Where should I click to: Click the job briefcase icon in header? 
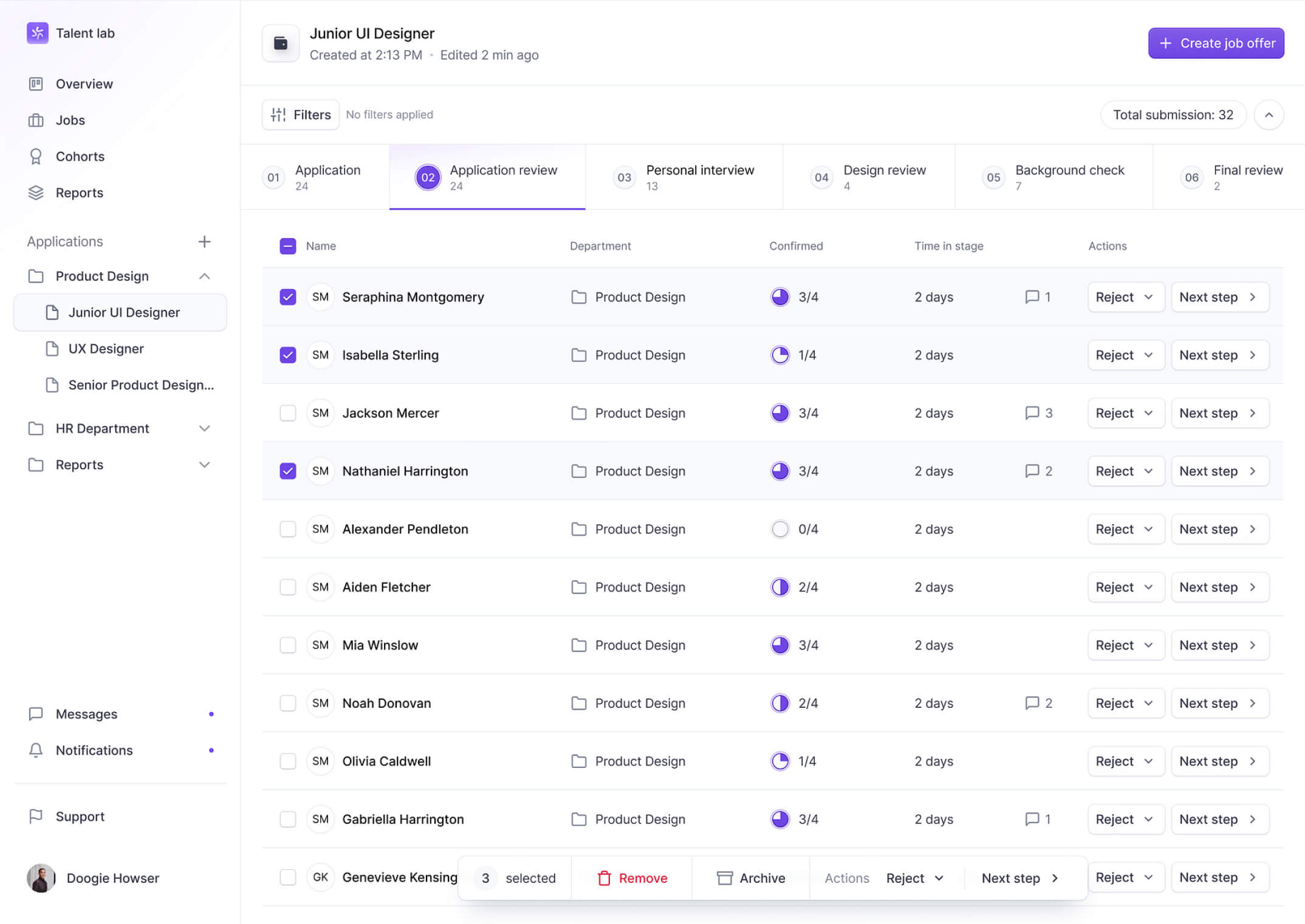(281, 43)
